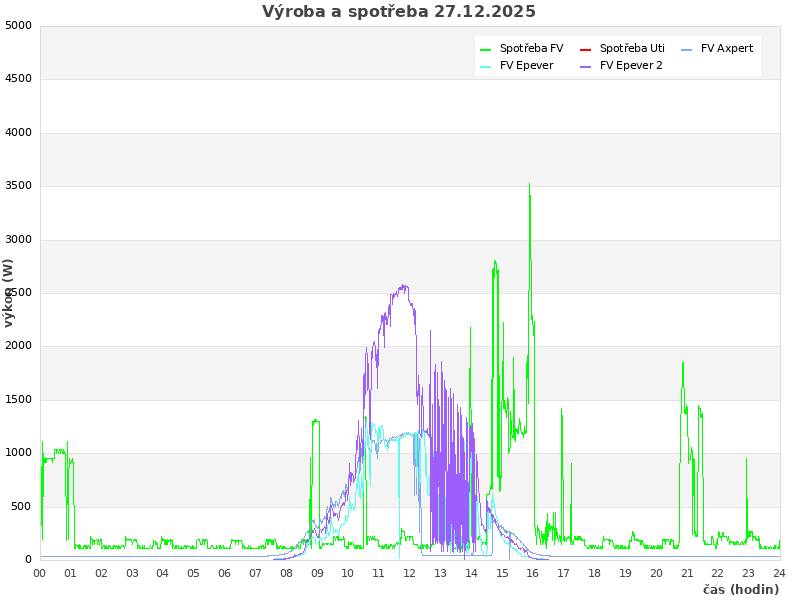
Task: Click the 2000 tick on the power axis
Action: pyautogui.click(x=18, y=346)
